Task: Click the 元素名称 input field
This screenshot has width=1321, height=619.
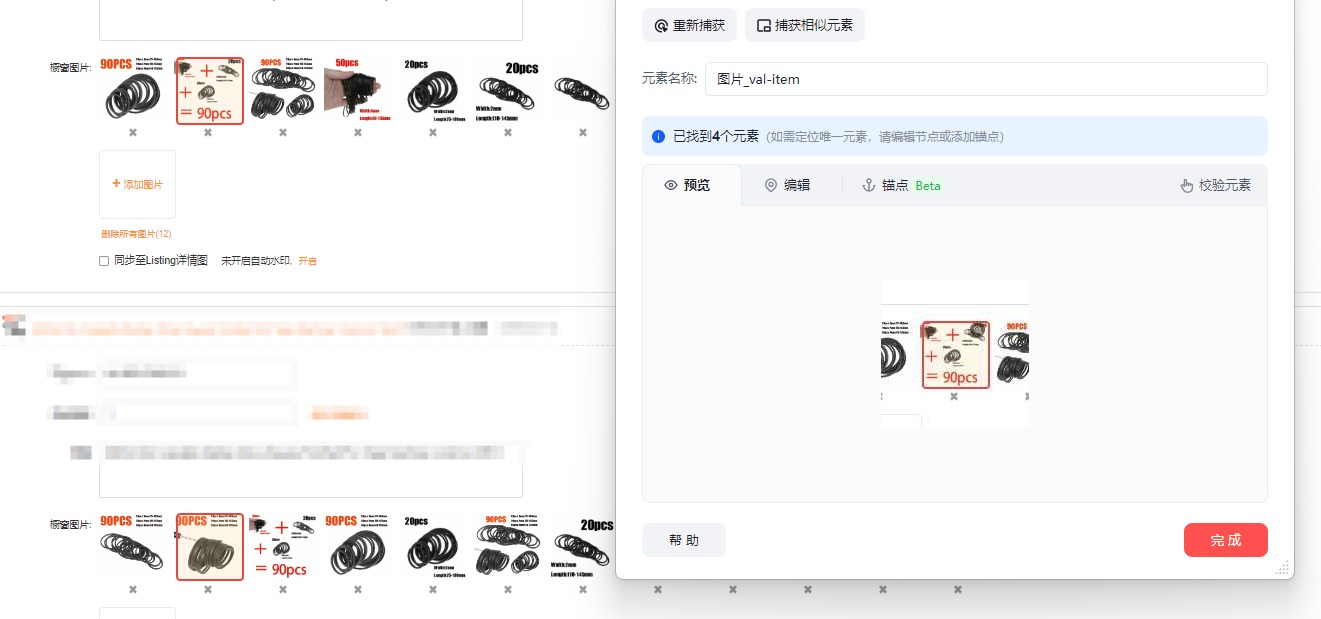Action: (x=985, y=79)
